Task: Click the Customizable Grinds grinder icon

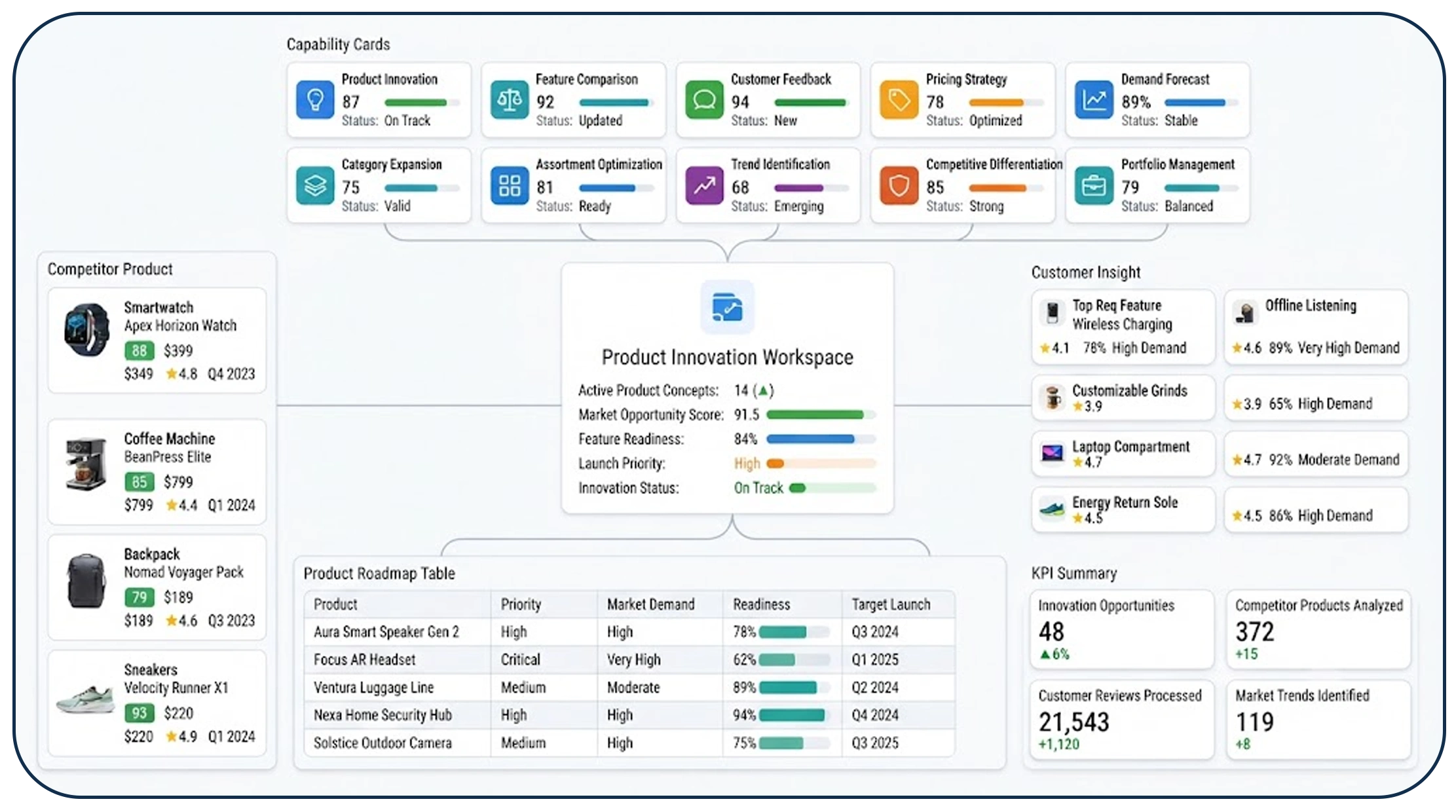Action: point(1053,397)
